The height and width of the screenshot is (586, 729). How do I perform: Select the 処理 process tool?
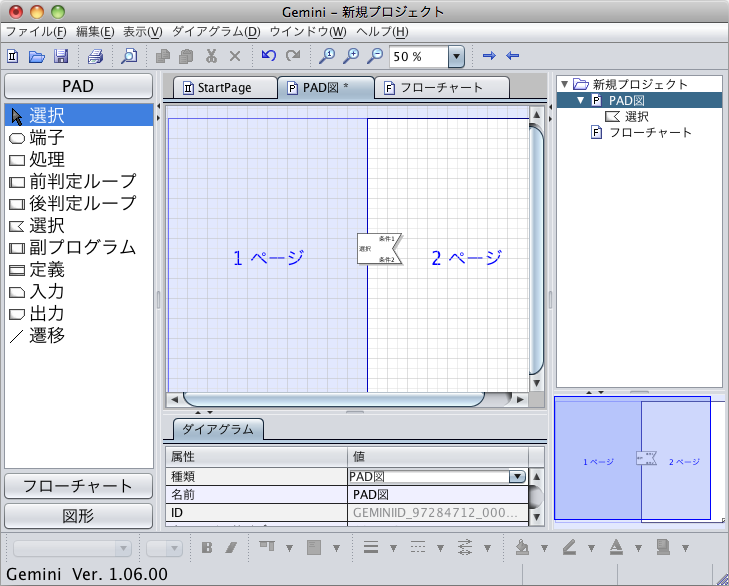point(79,160)
